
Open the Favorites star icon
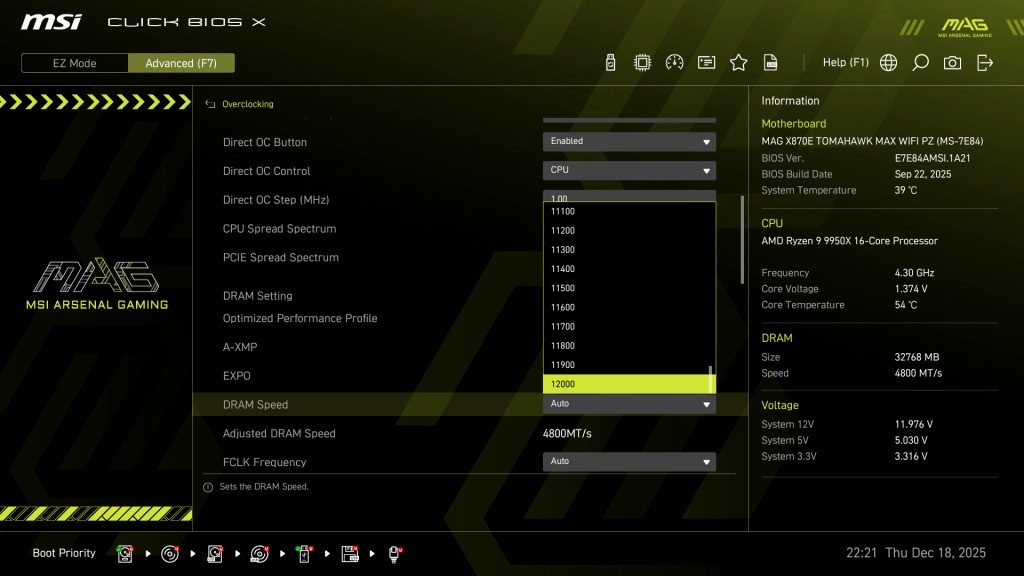point(738,63)
